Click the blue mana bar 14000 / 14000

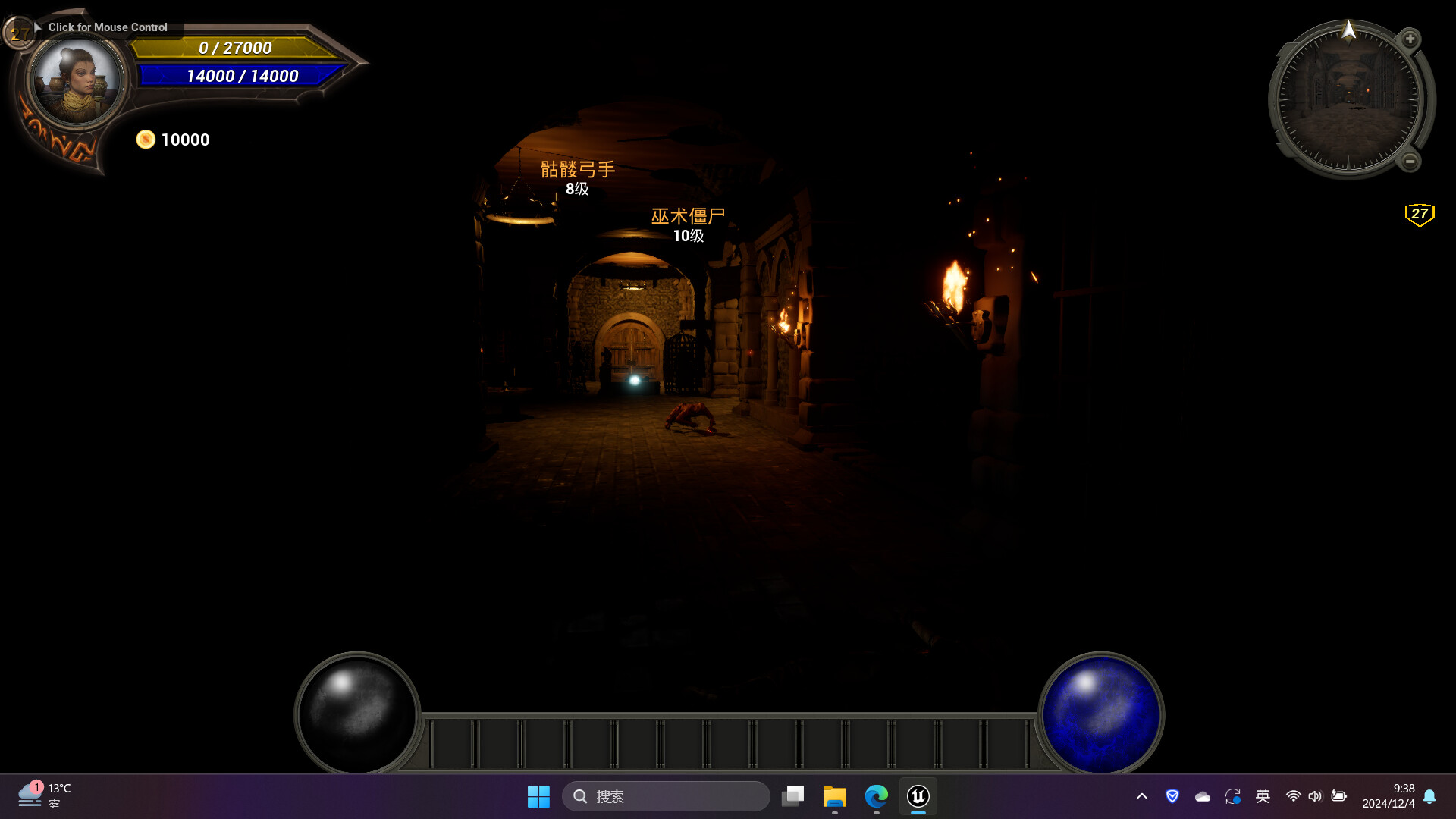242,76
